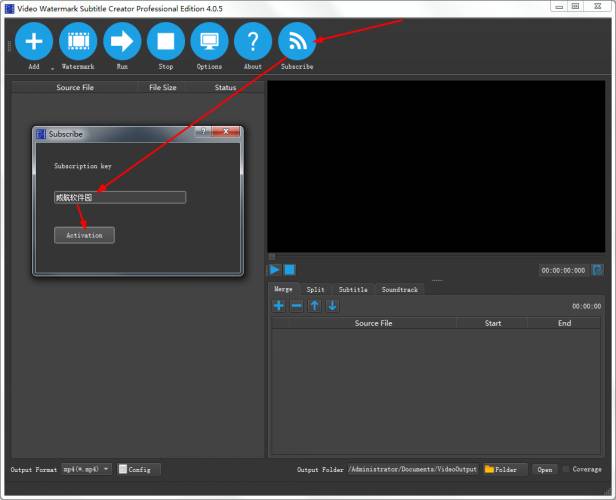
Task: Stop the video preview playback
Action: pos(290,270)
